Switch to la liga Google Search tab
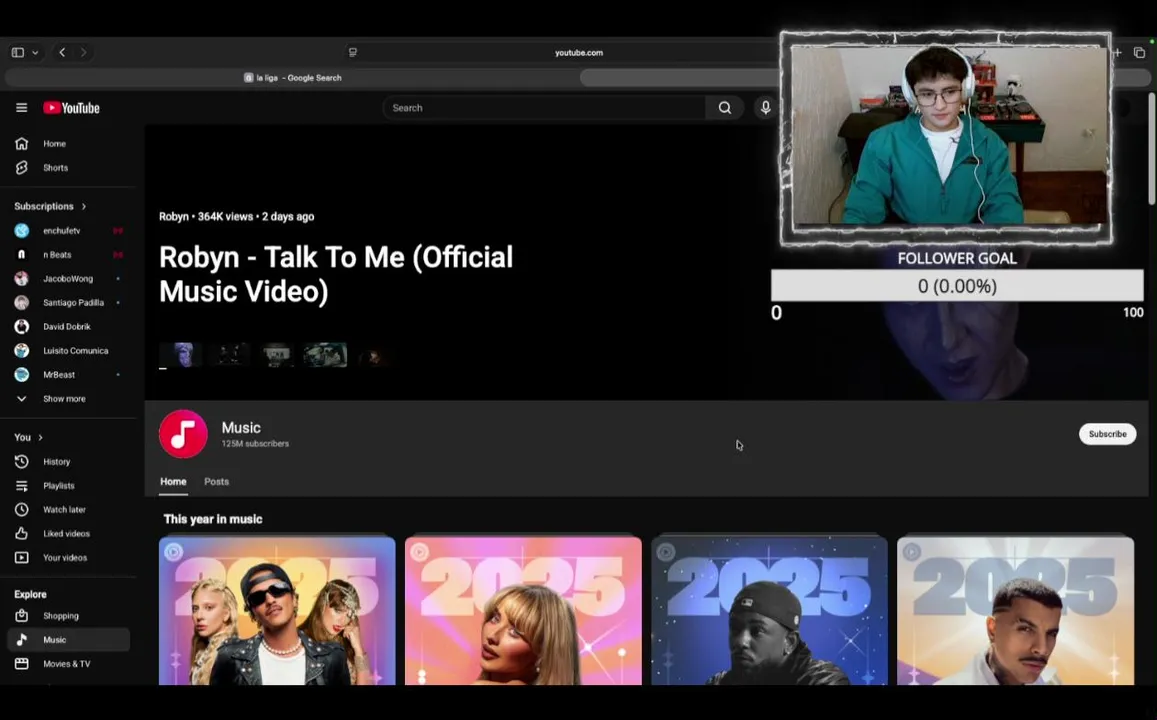Viewport: 1157px width, 720px height. coord(292,77)
